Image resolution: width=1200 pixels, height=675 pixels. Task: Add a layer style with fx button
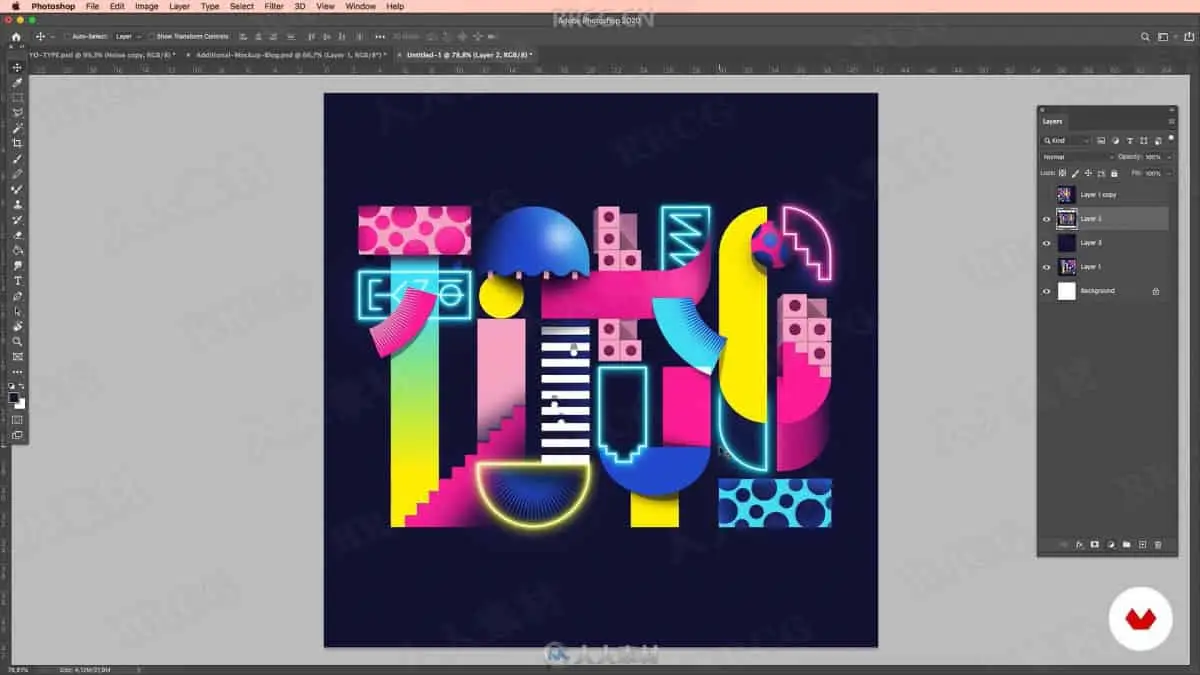(1079, 545)
